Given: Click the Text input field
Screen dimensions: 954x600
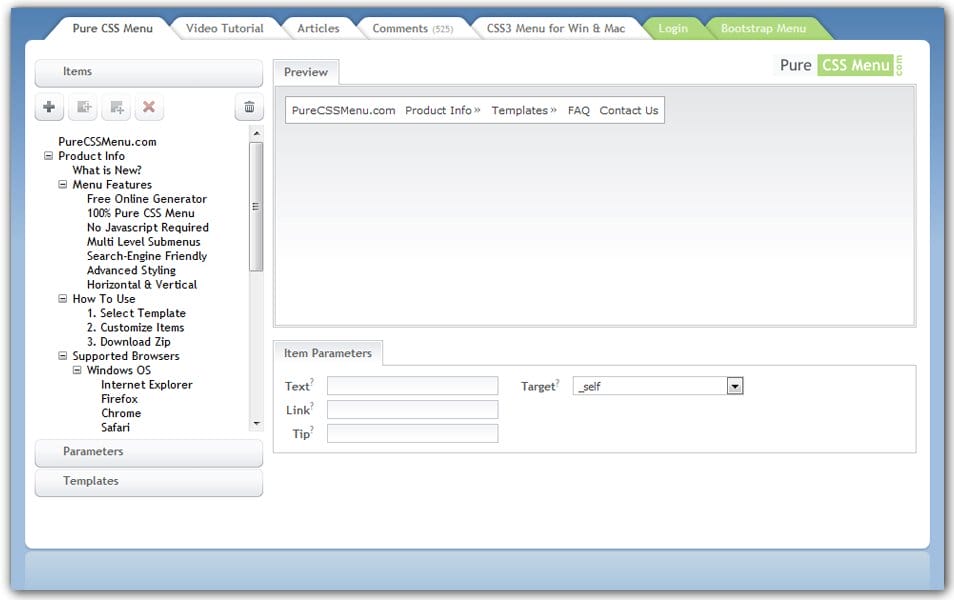Looking at the screenshot, I should 412,386.
